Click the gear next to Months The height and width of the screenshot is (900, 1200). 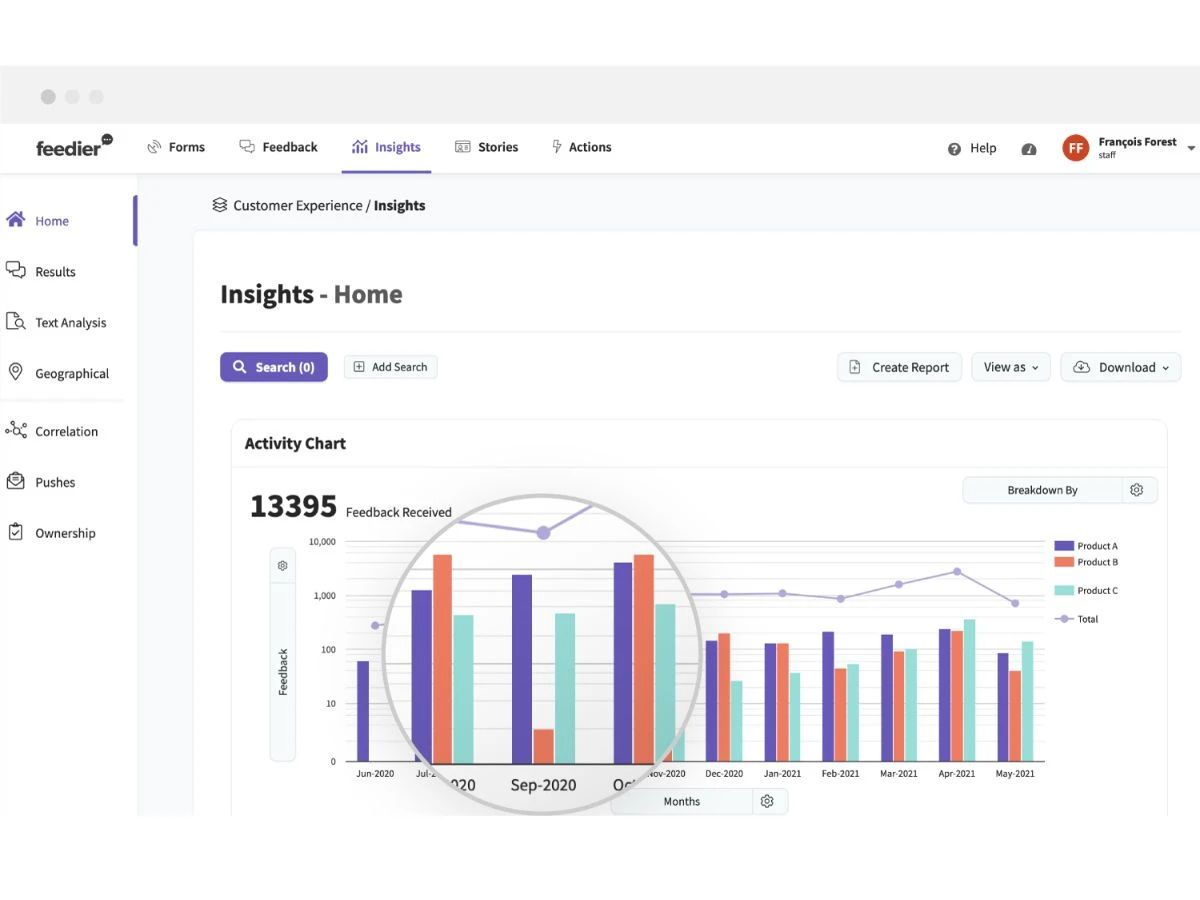pos(767,801)
